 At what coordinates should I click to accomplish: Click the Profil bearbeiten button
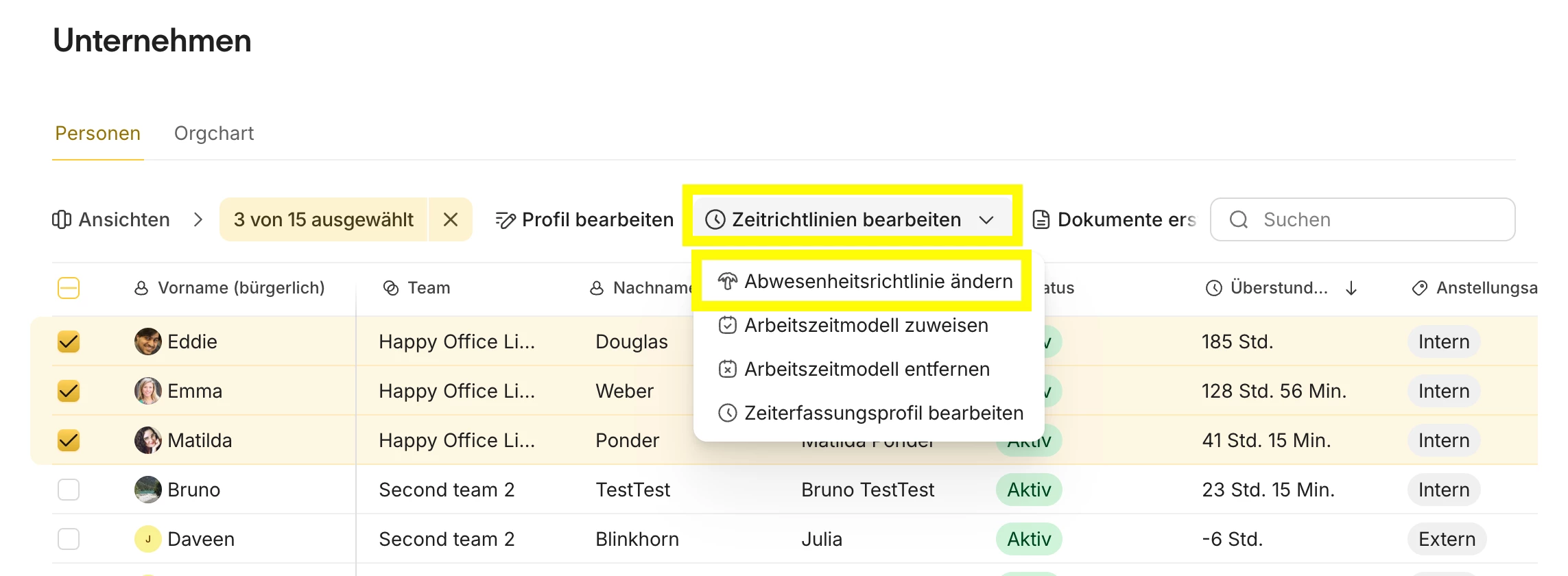[597, 219]
